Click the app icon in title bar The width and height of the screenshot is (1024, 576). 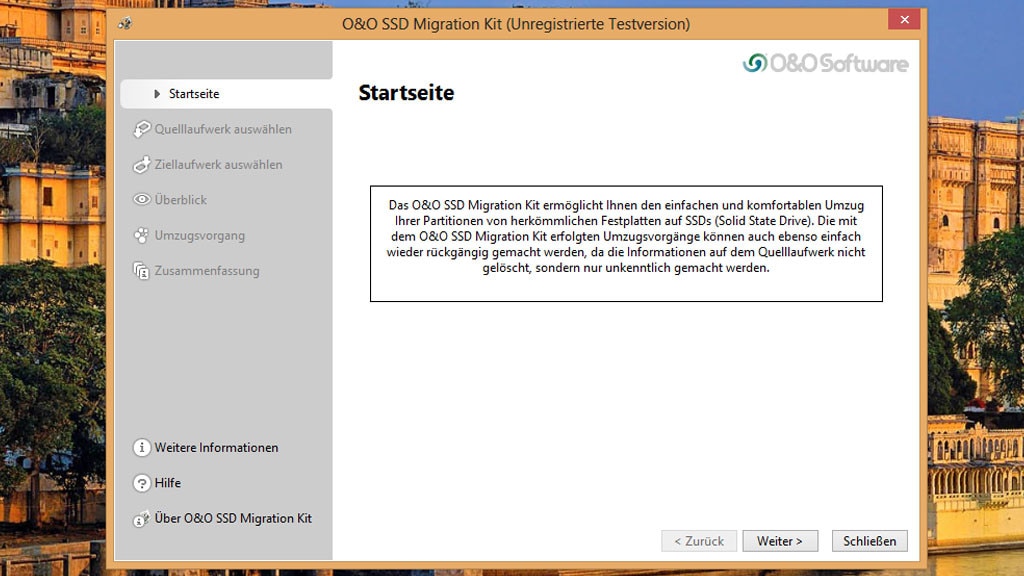(x=125, y=24)
